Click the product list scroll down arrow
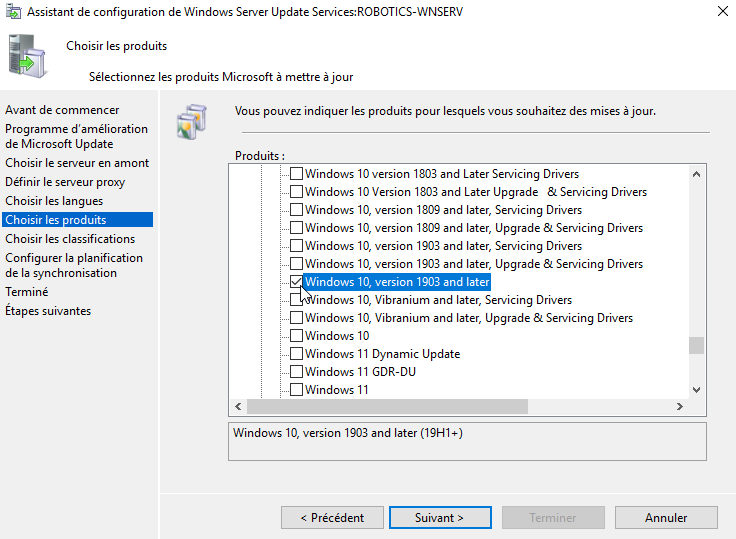 click(697, 390)
